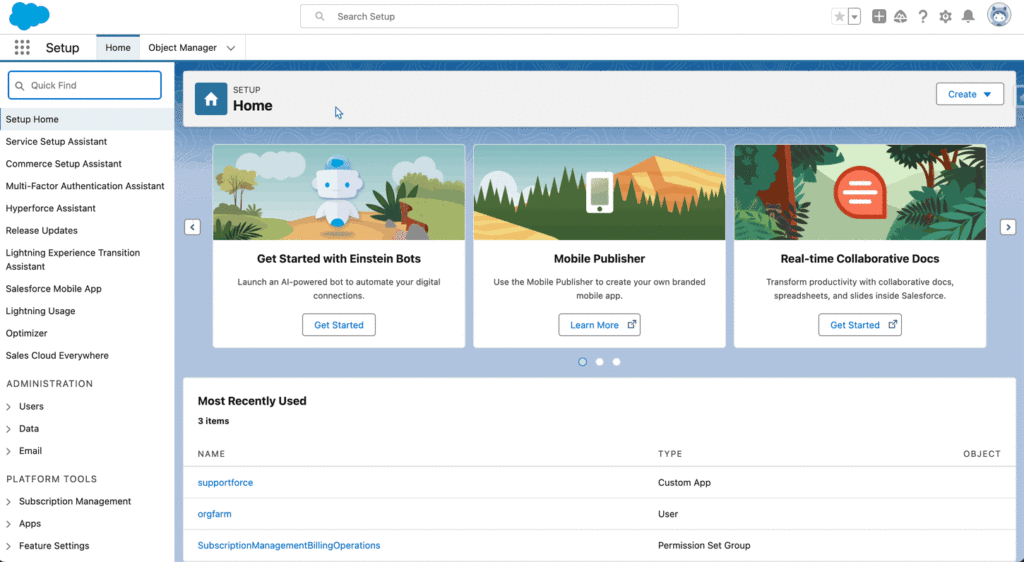Open SubscriptionManagementBillingOperations link
The image size is (1024, 562).
pyautogui.click(x=289, y=545)
